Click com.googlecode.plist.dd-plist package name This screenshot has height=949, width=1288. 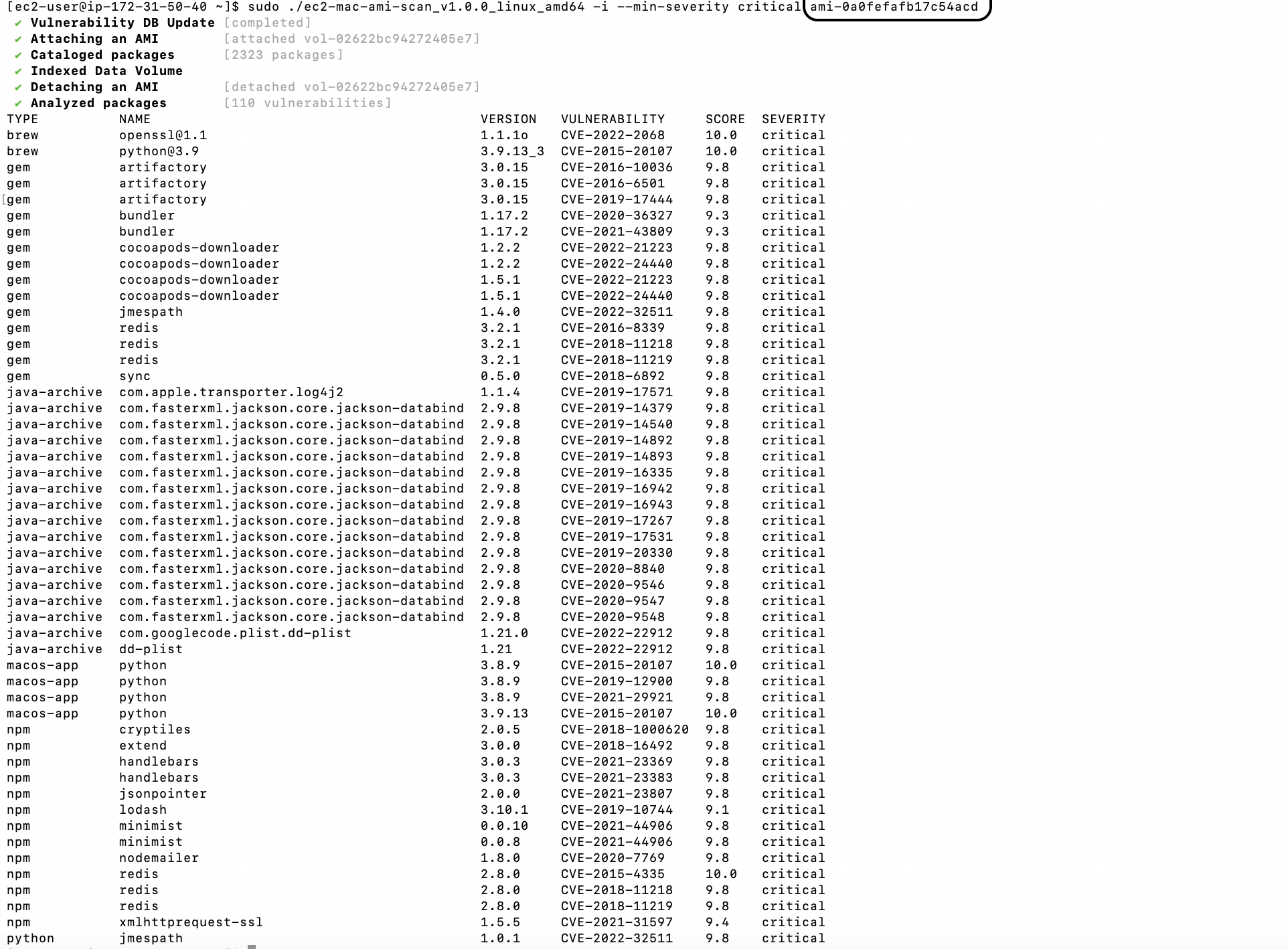coord(236,633)
